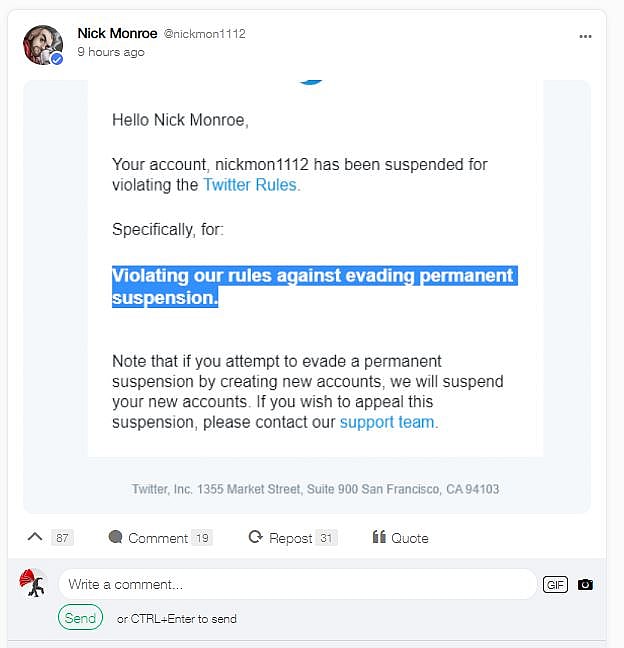Viewport: 624px width, 648px height.
Task: View the 87 upvotes count
Action: [62, 538]
